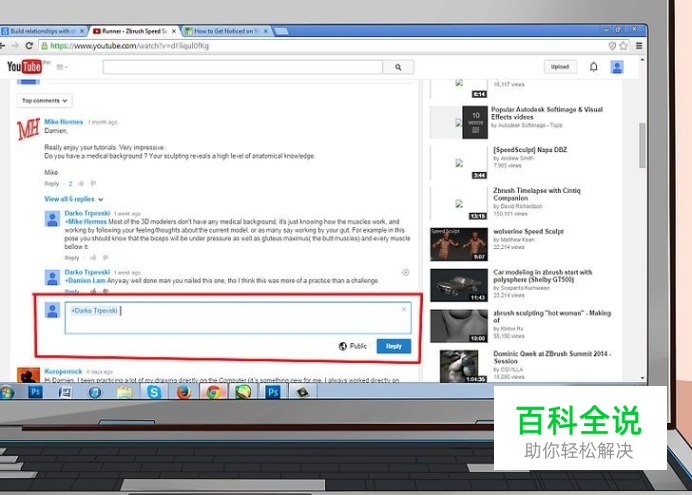
Task: Open the Top comments dropdown
Action: (45, 101)
